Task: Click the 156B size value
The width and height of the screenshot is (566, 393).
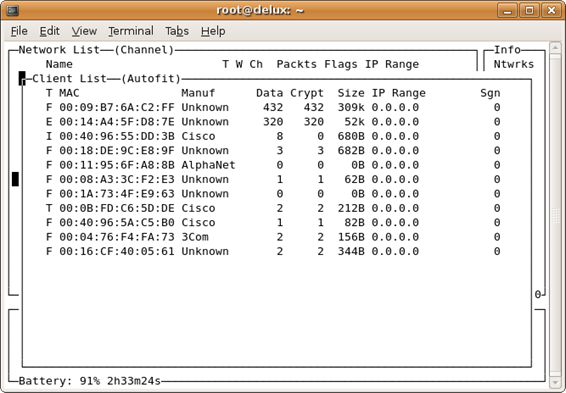Action: (351, 237)
